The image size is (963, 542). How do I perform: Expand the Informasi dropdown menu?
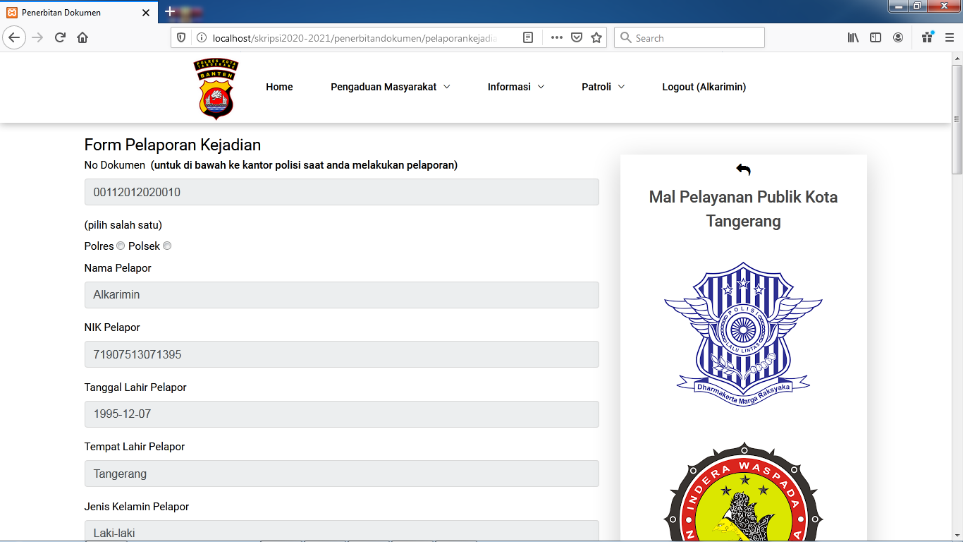pos(516,87)
